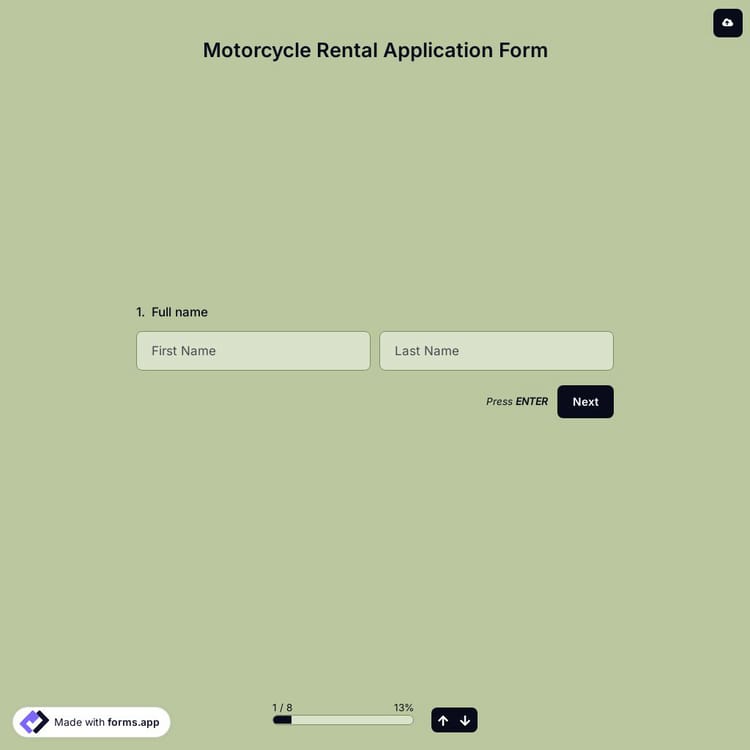Click the cloud upload icon button
The width and height of the screenshot is (750, 750).
[727, 22]
